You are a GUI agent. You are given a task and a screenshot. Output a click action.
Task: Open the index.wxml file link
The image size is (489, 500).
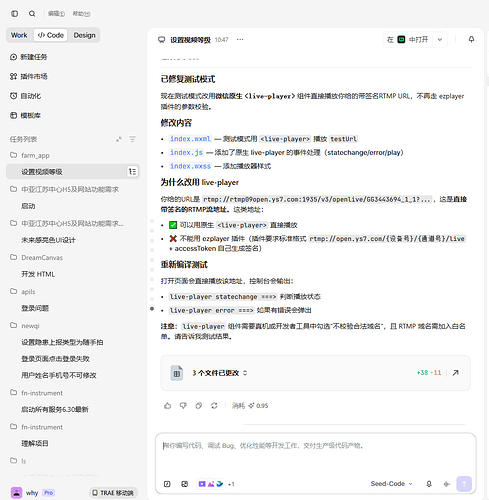[190, 139]
